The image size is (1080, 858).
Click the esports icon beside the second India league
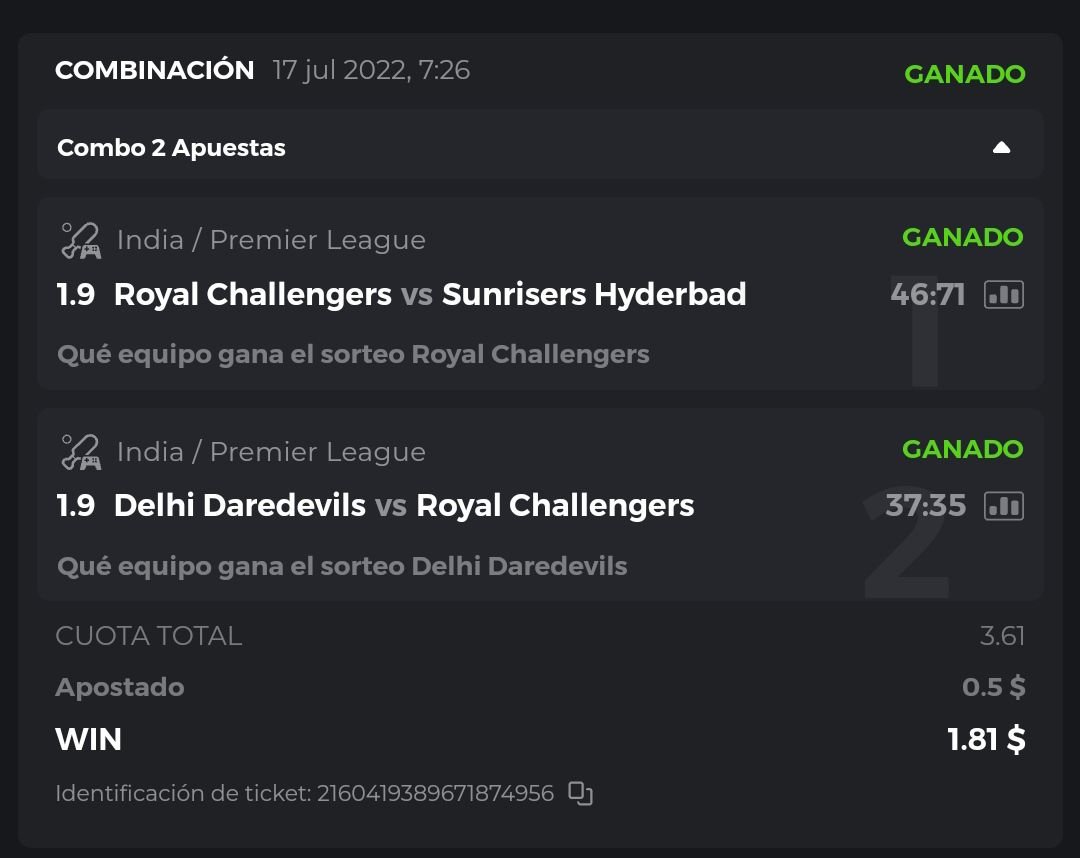(x=80, y=452)
